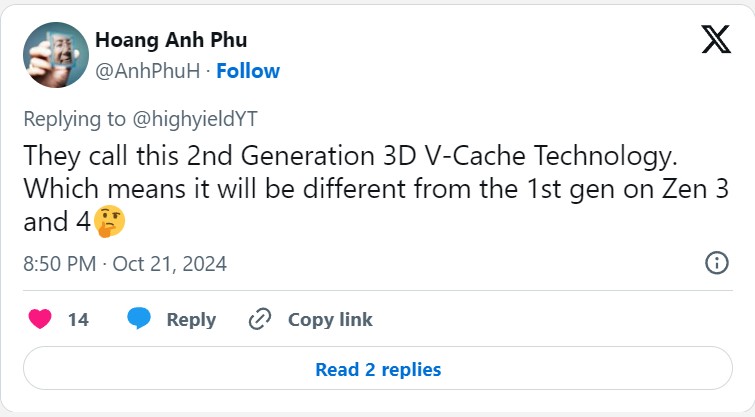This screenshot has width=755, height=417.
Task: Click the divider line above the actions row
Action: click(x=378, y=290)
